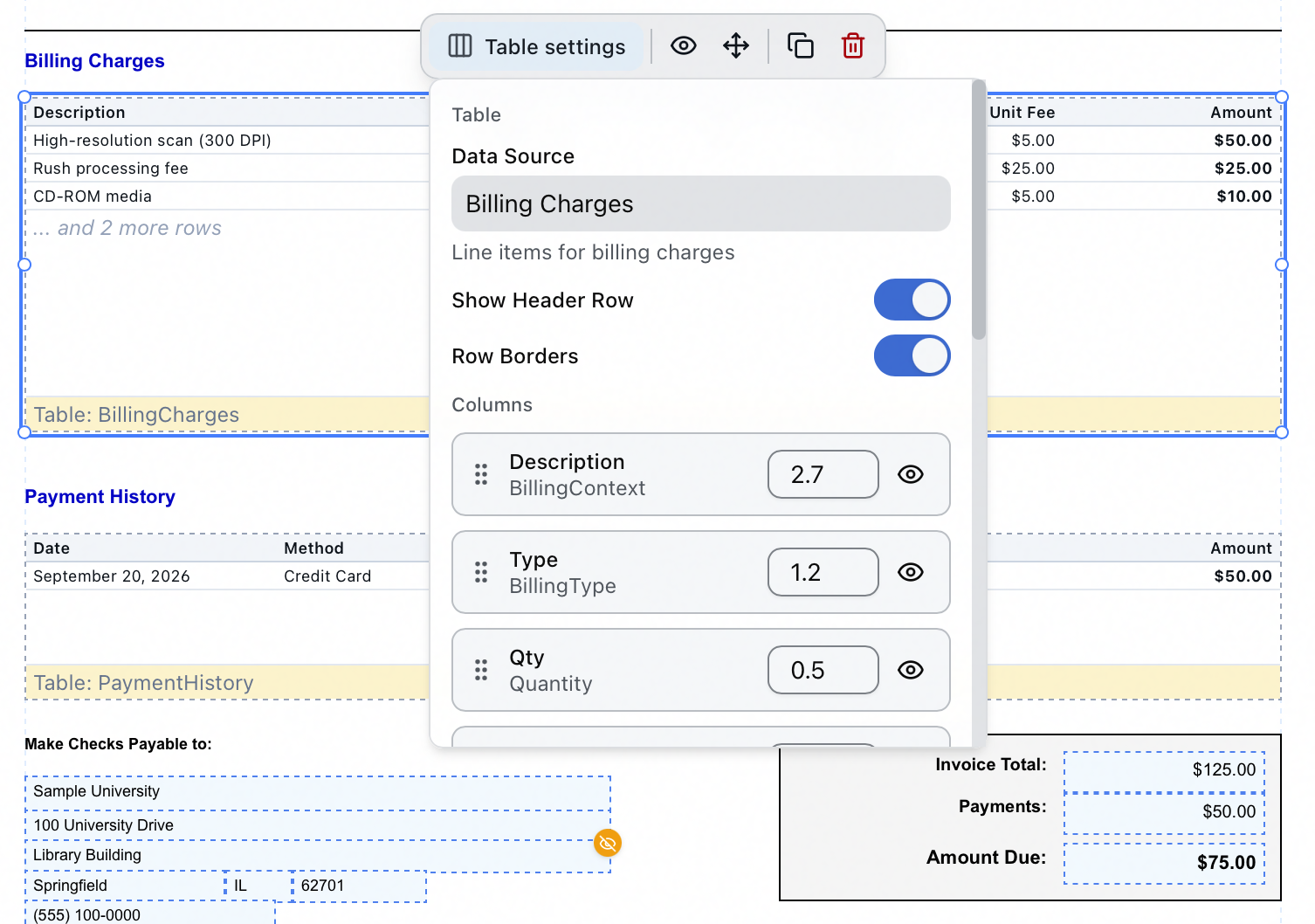
Task: Click the 'Make Checks Payable to:' label
Action: pyautogui.click(x=118, y=744)
